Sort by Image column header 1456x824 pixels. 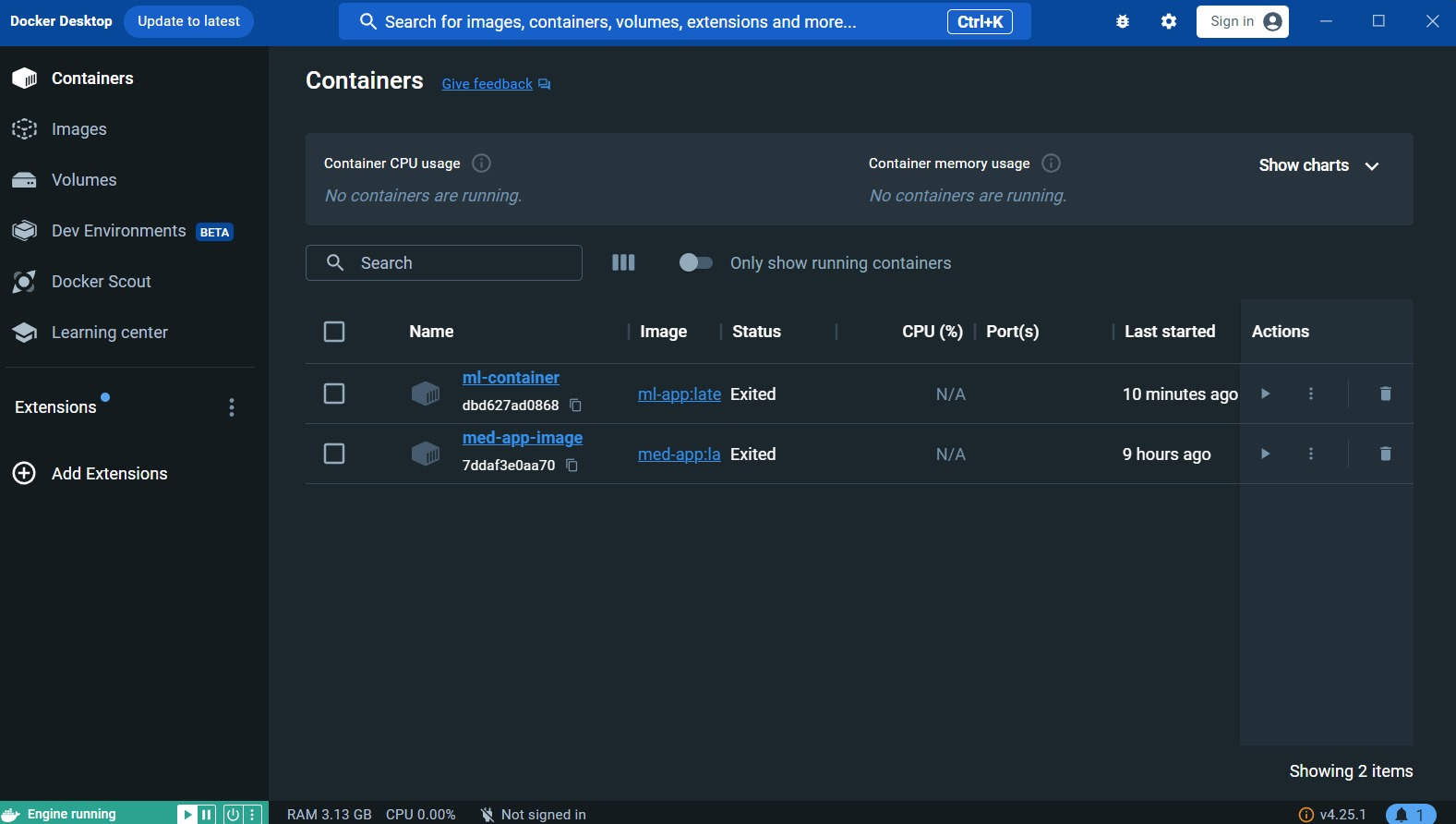coord(663,332)
